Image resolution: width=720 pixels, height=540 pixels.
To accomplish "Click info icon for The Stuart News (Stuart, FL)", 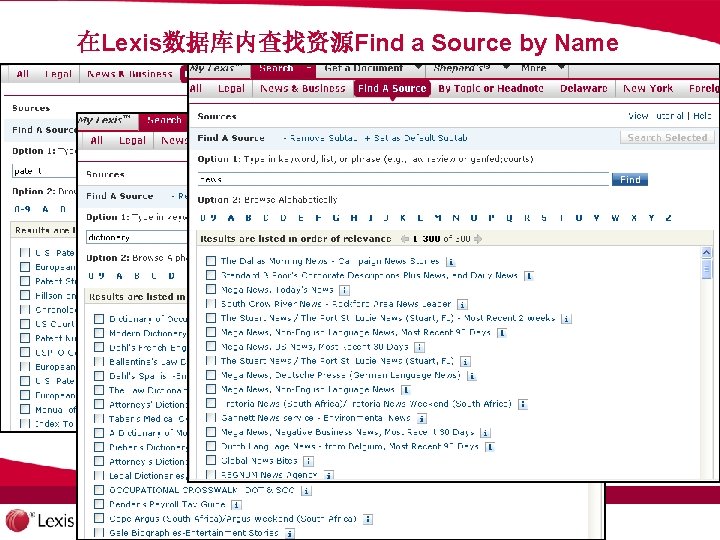I will coord(465,362).
